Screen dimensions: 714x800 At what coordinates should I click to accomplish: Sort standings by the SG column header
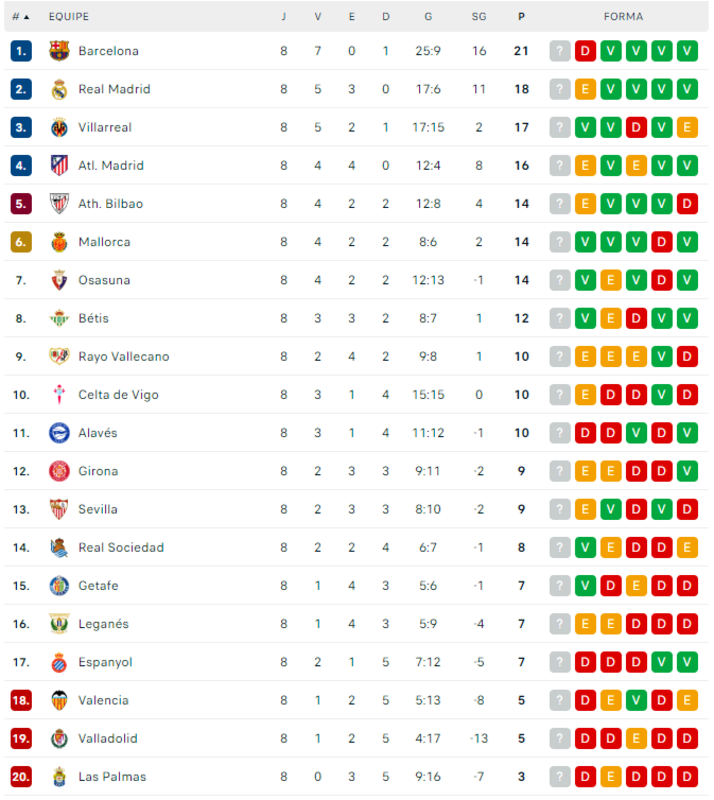click(479, 17)
